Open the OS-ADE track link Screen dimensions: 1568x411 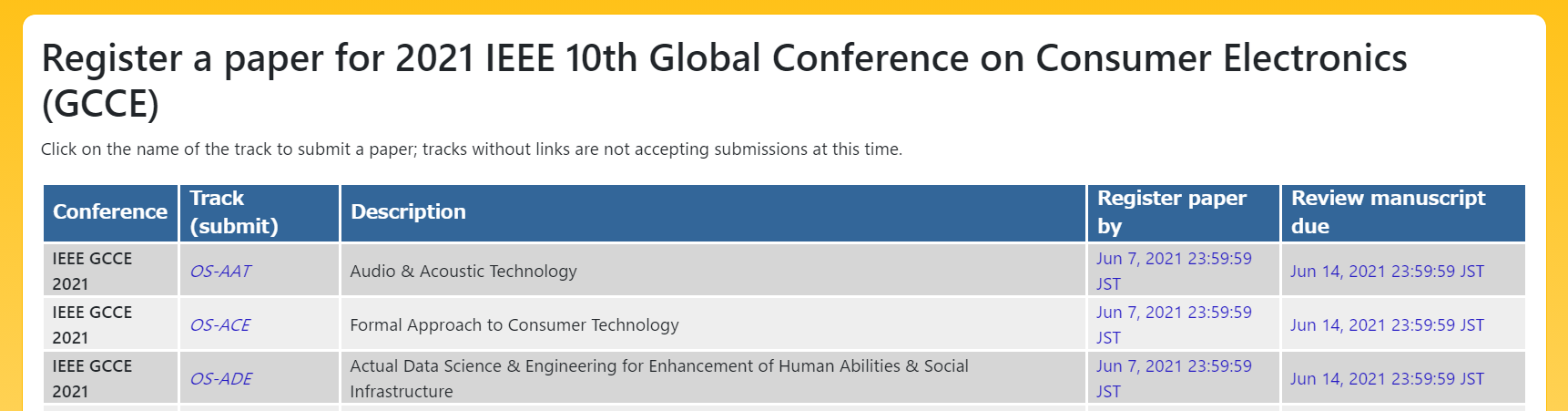tap(220, 378)
